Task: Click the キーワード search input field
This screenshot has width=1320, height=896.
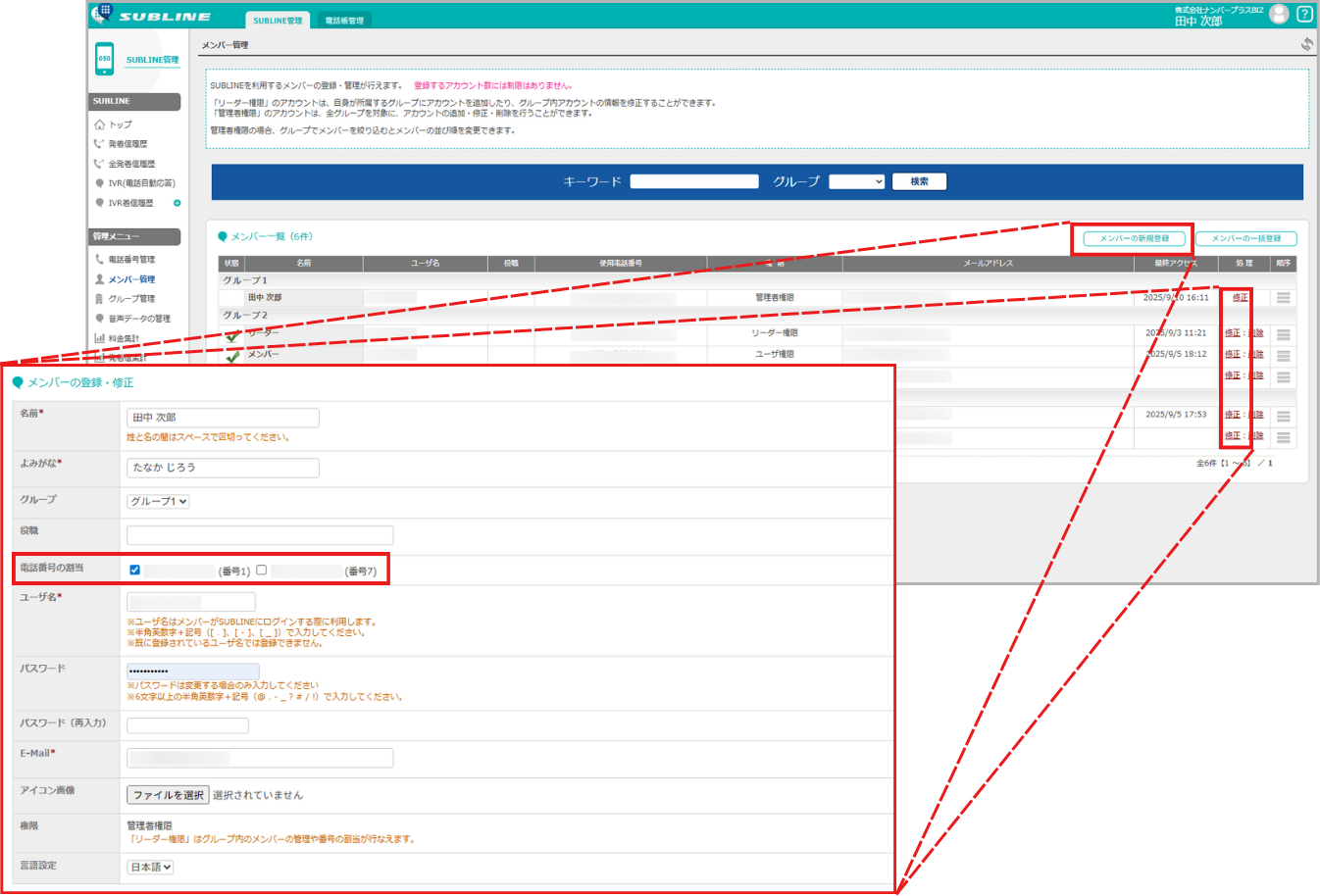Action: (694, 181)
